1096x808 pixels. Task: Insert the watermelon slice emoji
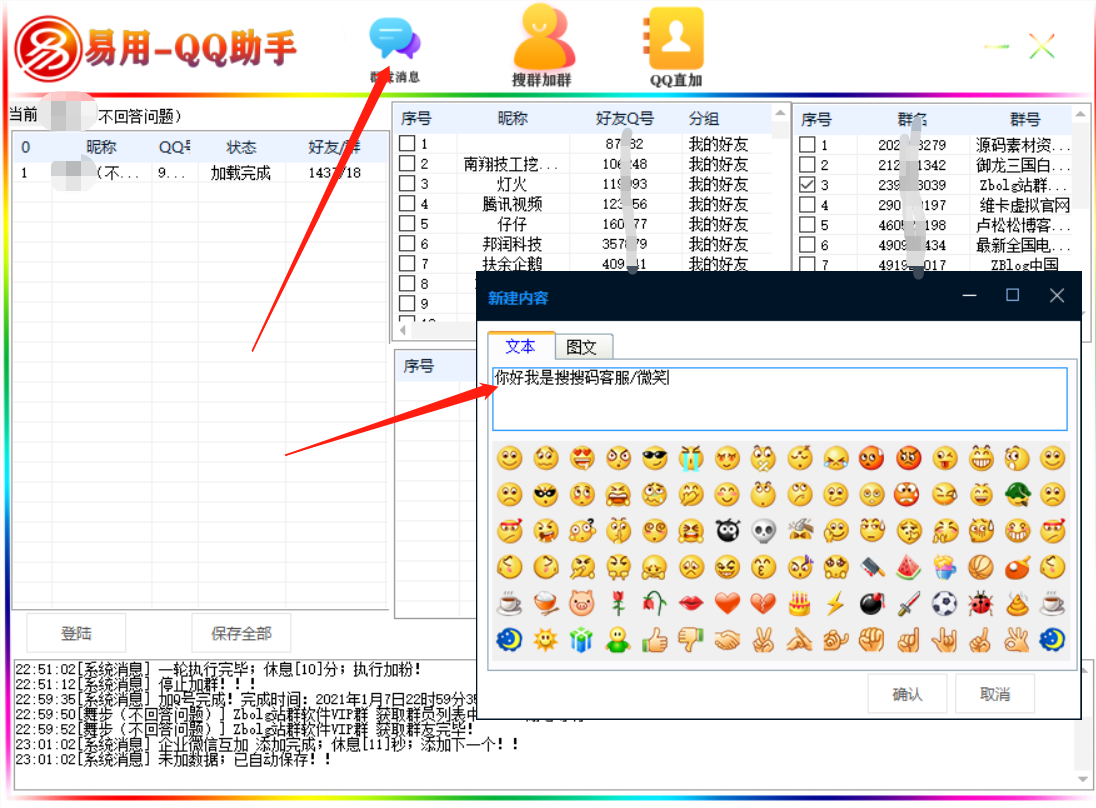[909, 567]
